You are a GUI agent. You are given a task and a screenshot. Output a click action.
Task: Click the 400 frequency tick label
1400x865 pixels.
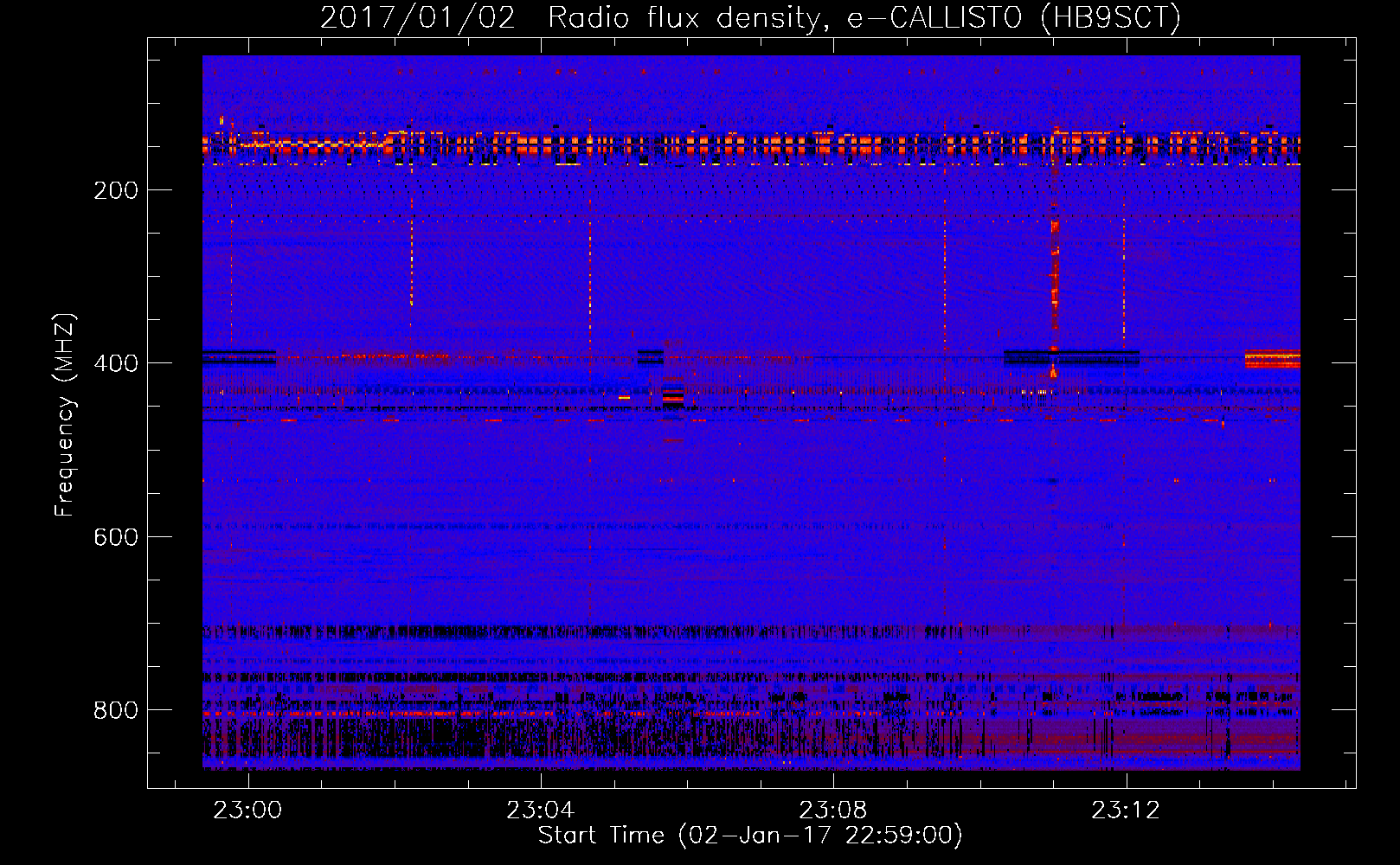coord(116,363)
